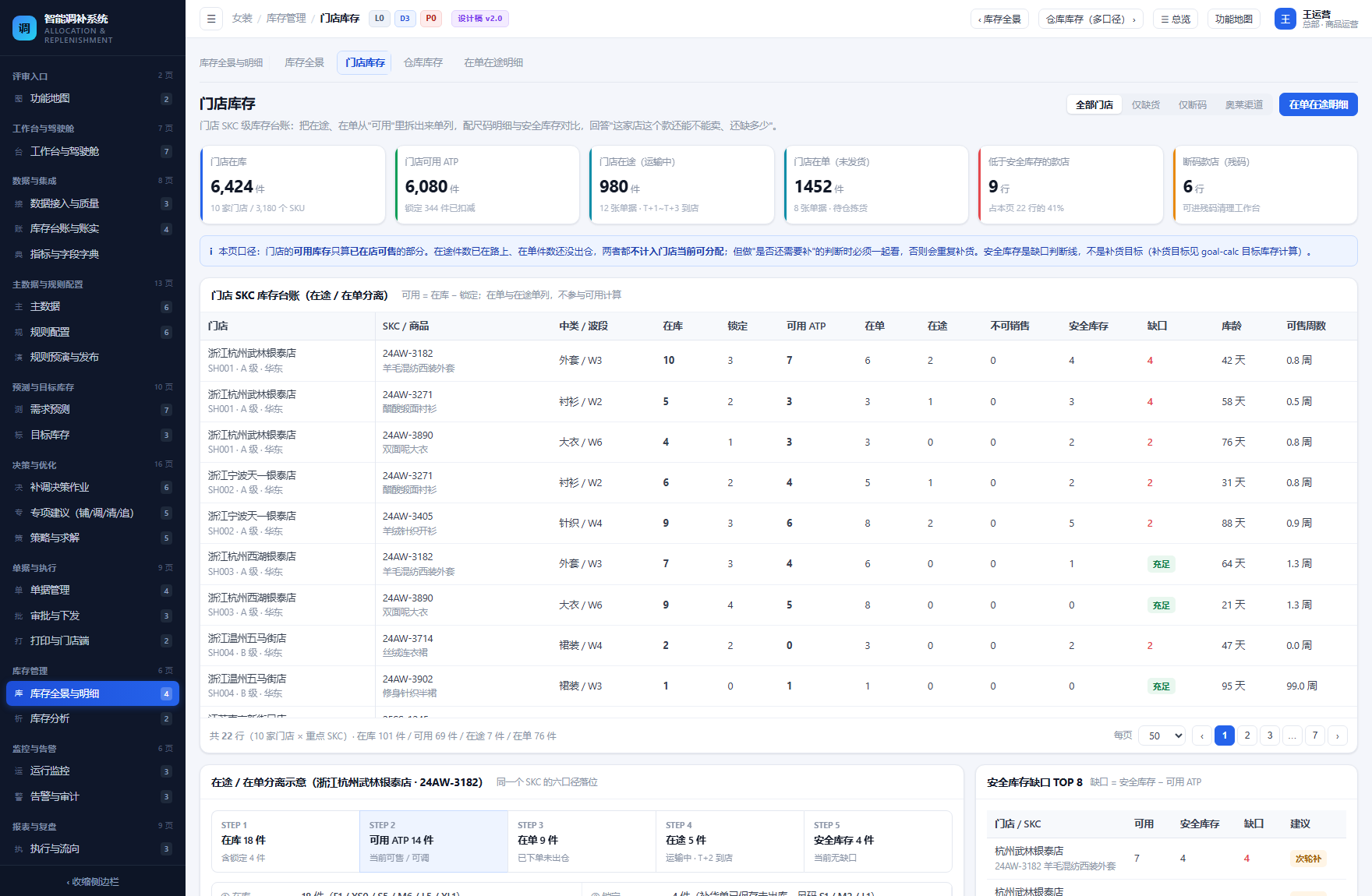The height and width of the screenshot is (896, 1372).
Task: Open 补调决策作业 sidebar item
Action: [93, 487]
